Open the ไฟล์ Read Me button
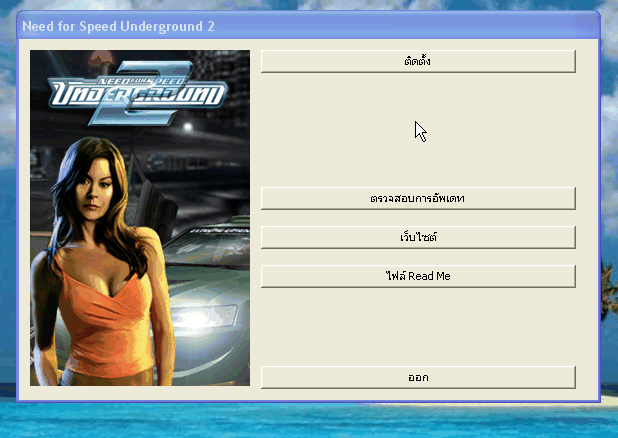618x438 pixels. pos(418,276)
